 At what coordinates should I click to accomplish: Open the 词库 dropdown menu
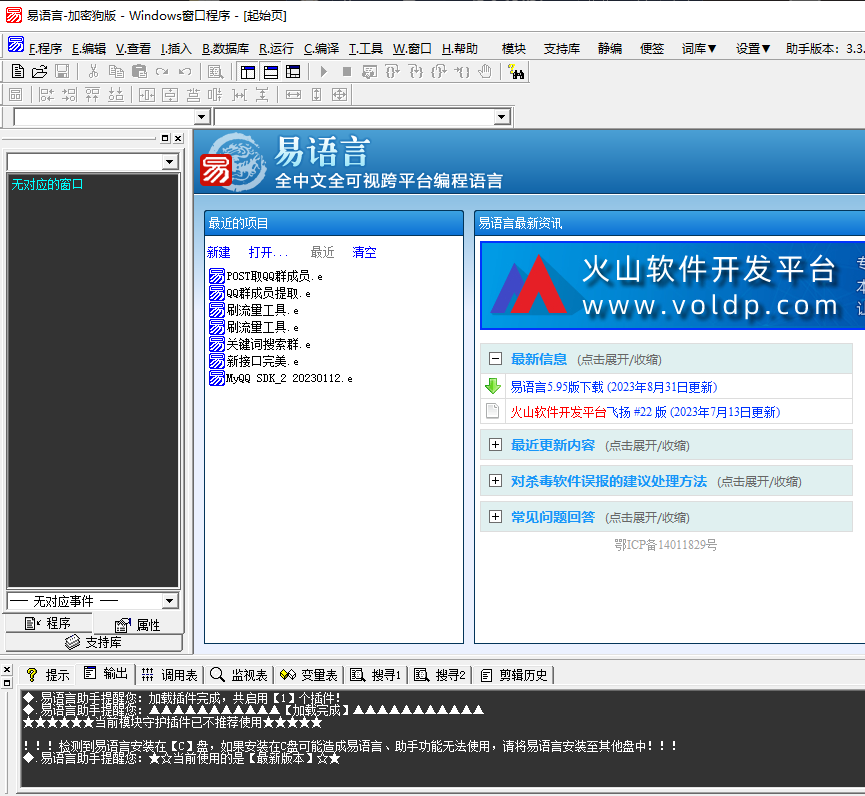point(699,49)
